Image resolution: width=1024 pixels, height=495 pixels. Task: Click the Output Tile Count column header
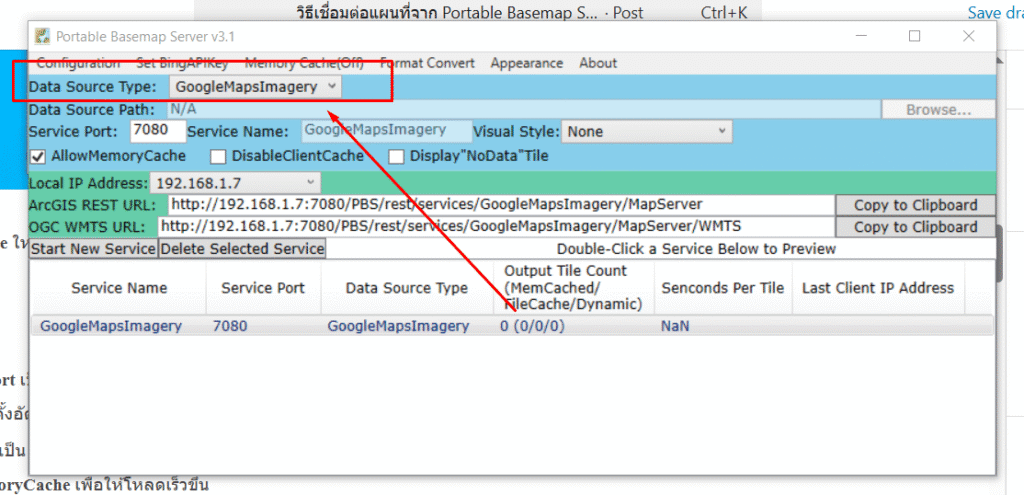[x=574, y=288]
